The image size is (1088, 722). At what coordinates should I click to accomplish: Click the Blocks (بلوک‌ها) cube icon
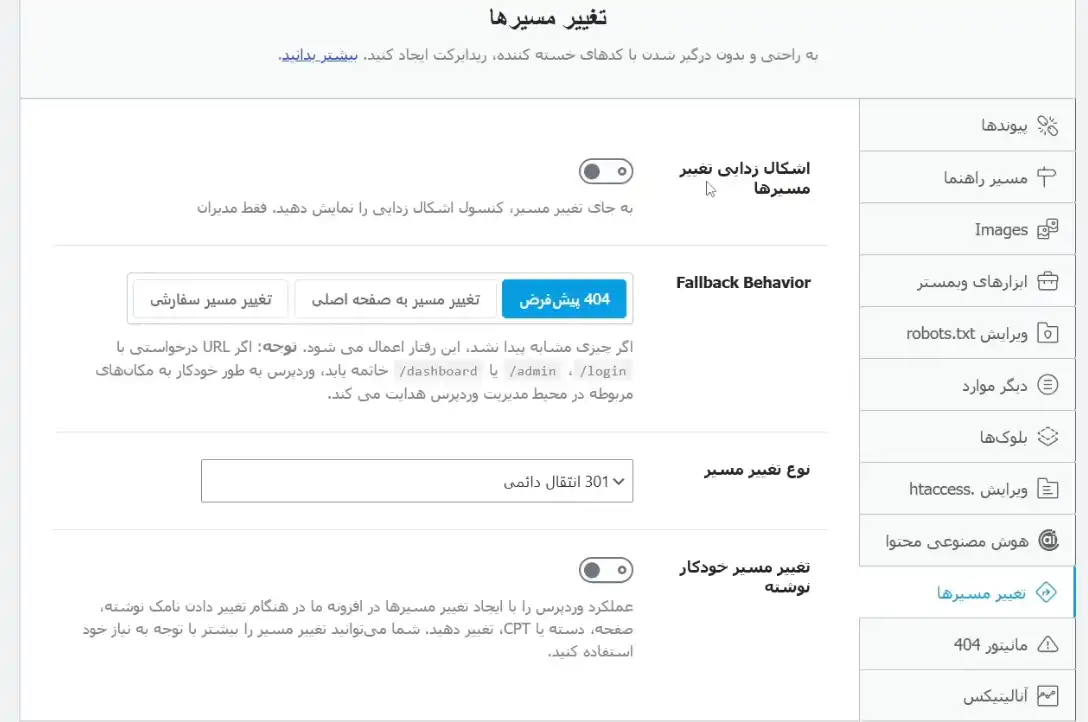(1047, 437)
